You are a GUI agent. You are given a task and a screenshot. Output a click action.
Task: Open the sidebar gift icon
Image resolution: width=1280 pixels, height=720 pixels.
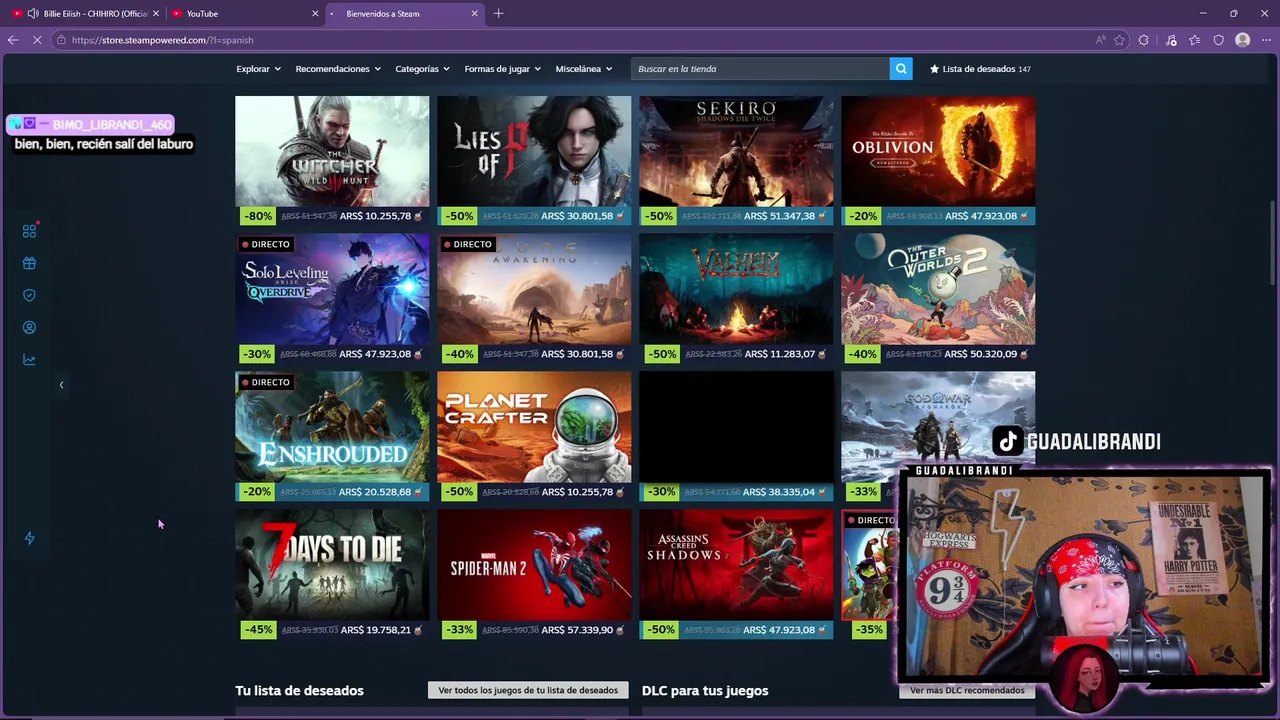click(x=29, y=263)
